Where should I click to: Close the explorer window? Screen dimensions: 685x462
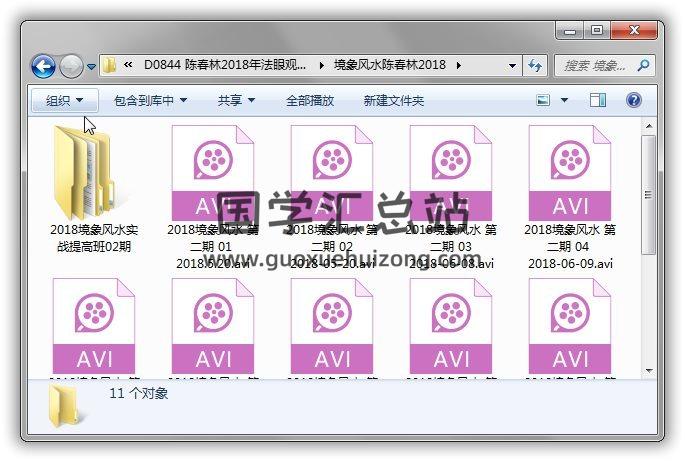tap(634, 30)
